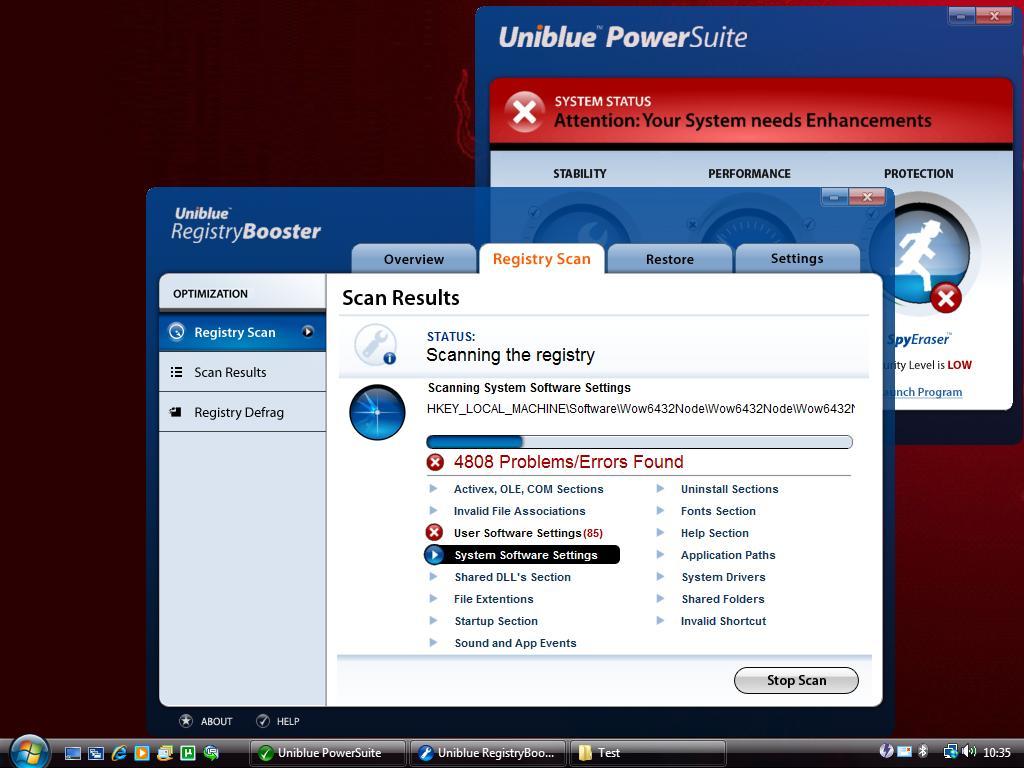1024x768 pixels.
Task: Click the play arrow in Registry Scan sidebar item
Action: [308, 332]
